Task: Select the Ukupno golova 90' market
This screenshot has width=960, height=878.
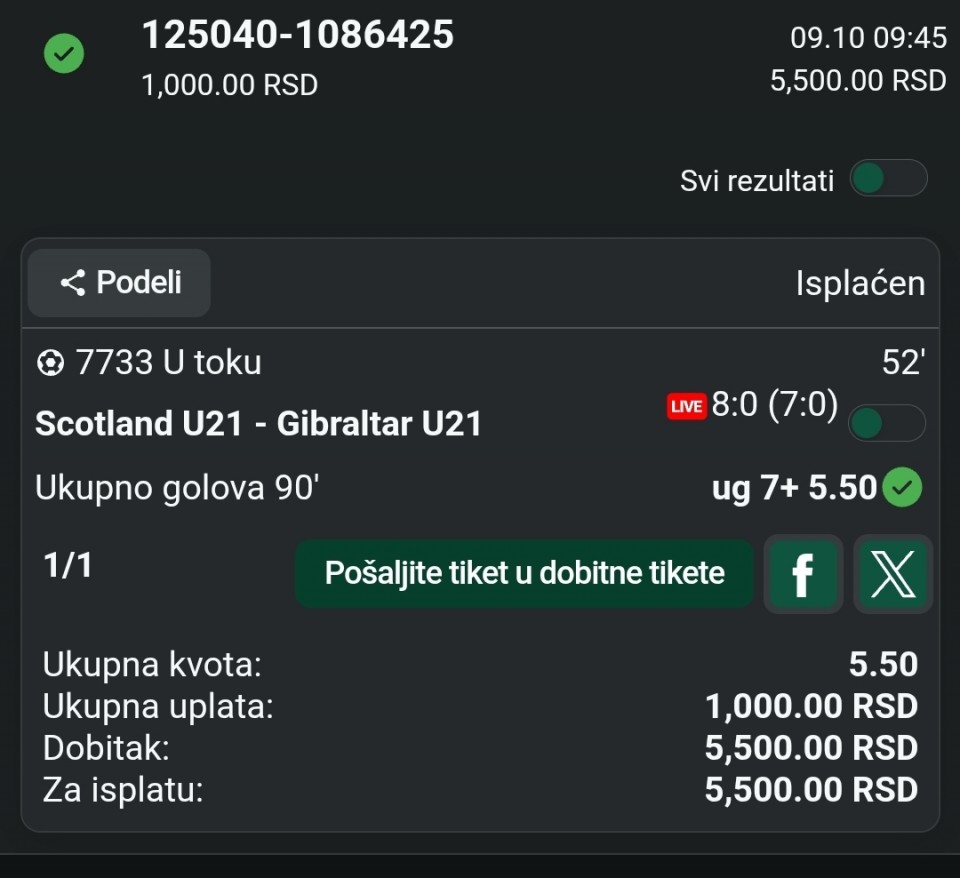Action: tap(177, 488)
